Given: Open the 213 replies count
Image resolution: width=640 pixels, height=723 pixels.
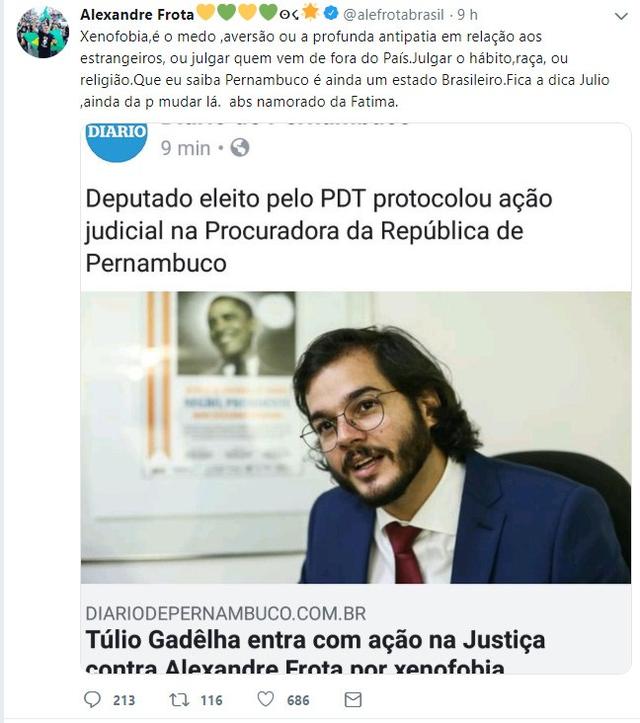Looking at the screenshot, I should point(124,700).
